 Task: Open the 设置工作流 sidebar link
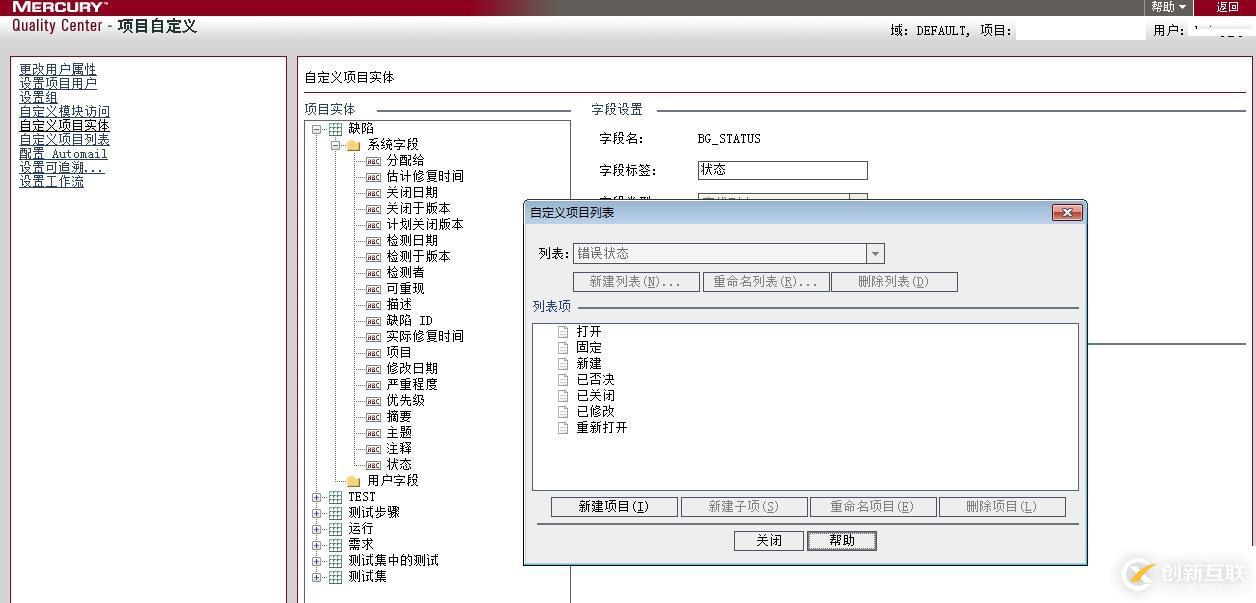50,181
